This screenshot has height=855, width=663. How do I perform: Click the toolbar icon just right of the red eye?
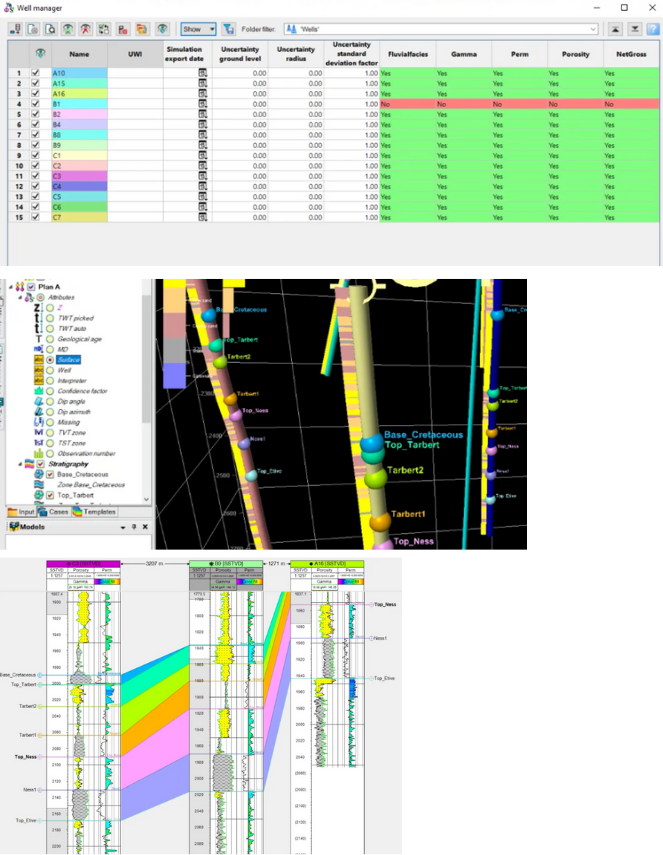[104, 29]
